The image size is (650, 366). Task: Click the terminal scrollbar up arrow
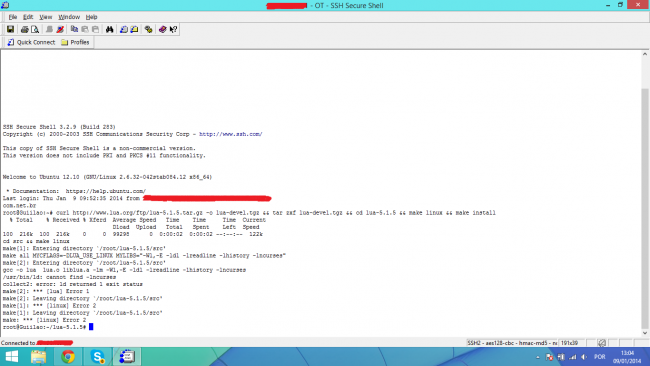(645, 54)
